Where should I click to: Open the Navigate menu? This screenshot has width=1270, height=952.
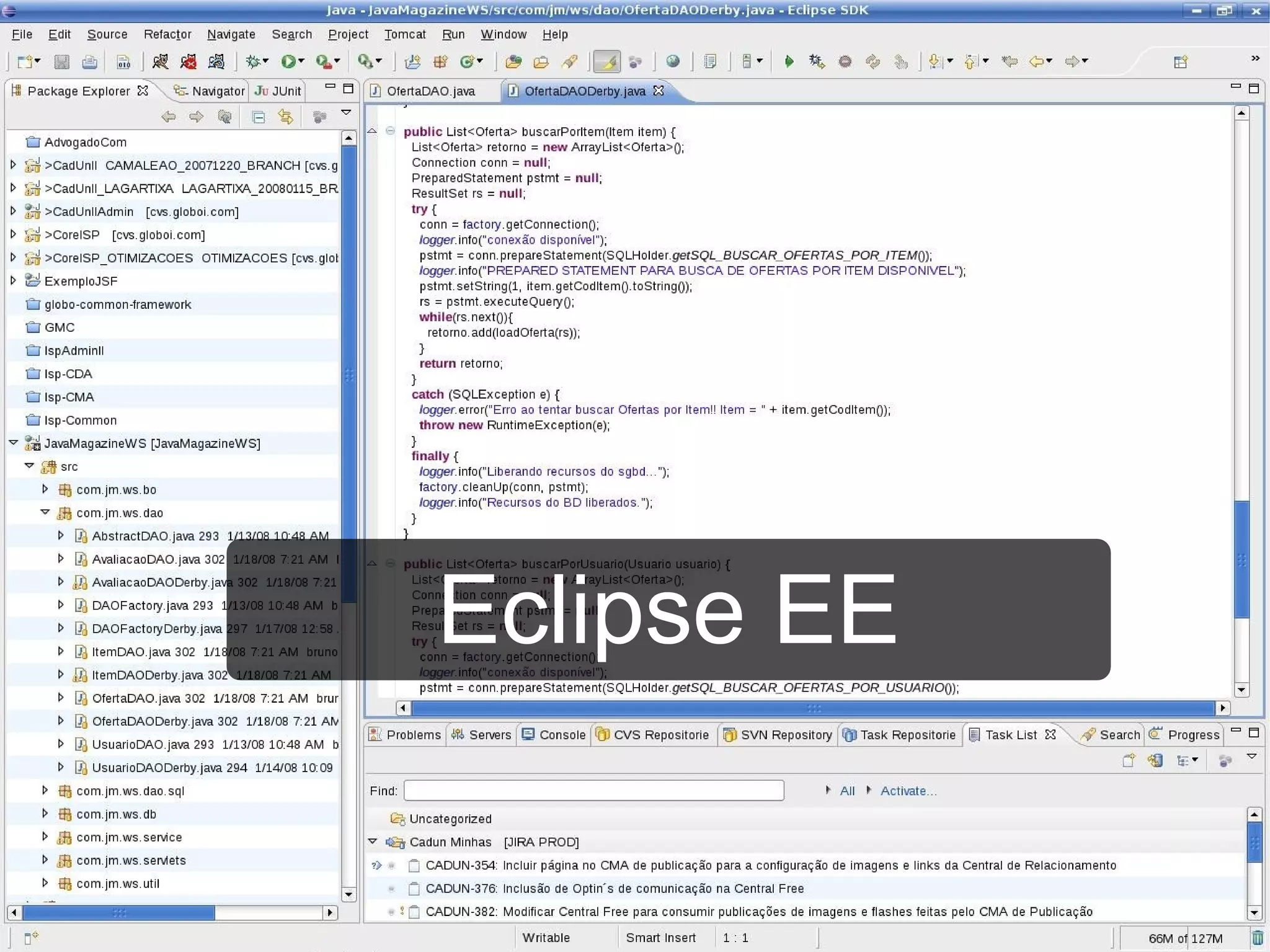point(231,34)
